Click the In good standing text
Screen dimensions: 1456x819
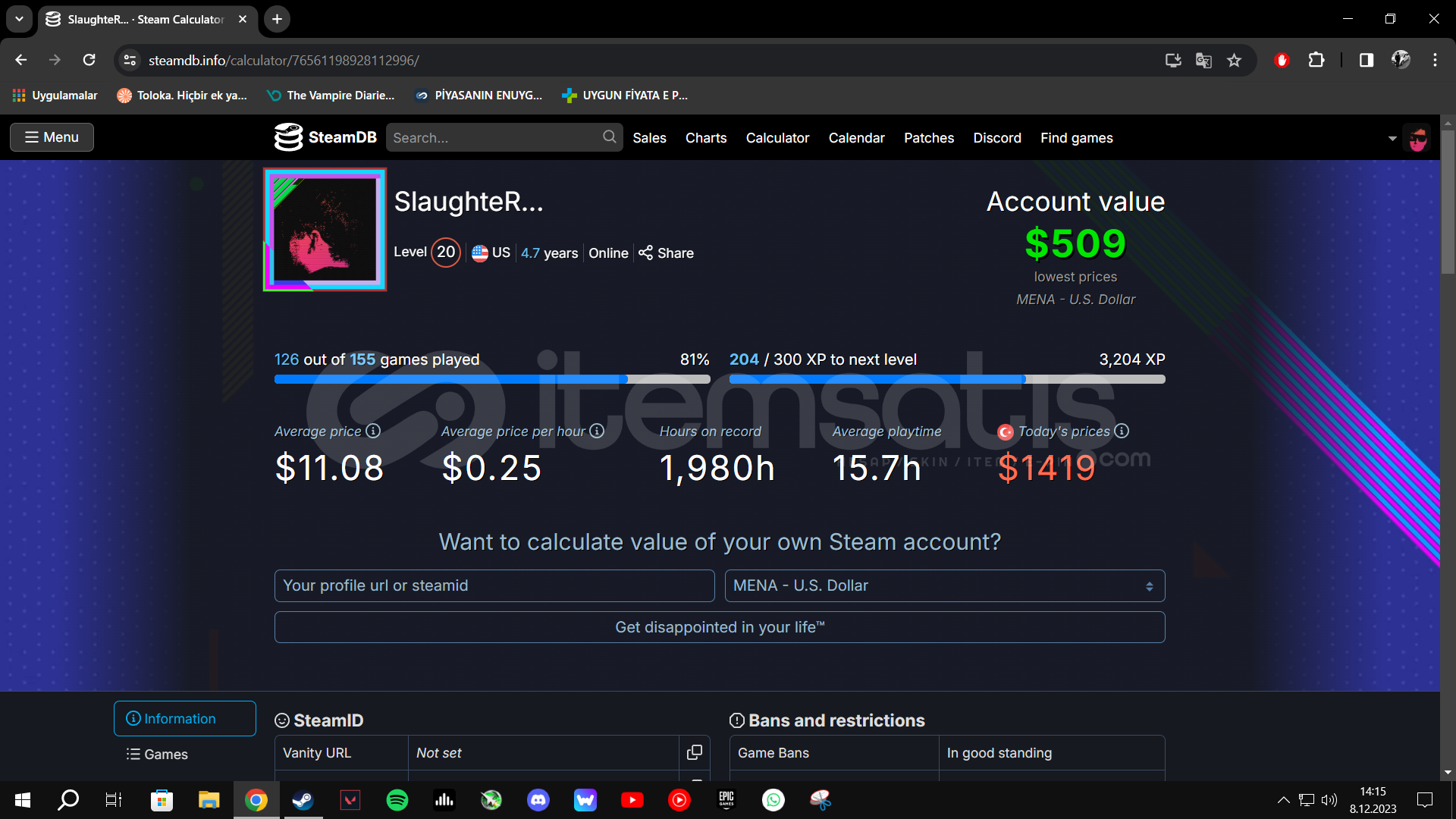[x=999, y=752]
